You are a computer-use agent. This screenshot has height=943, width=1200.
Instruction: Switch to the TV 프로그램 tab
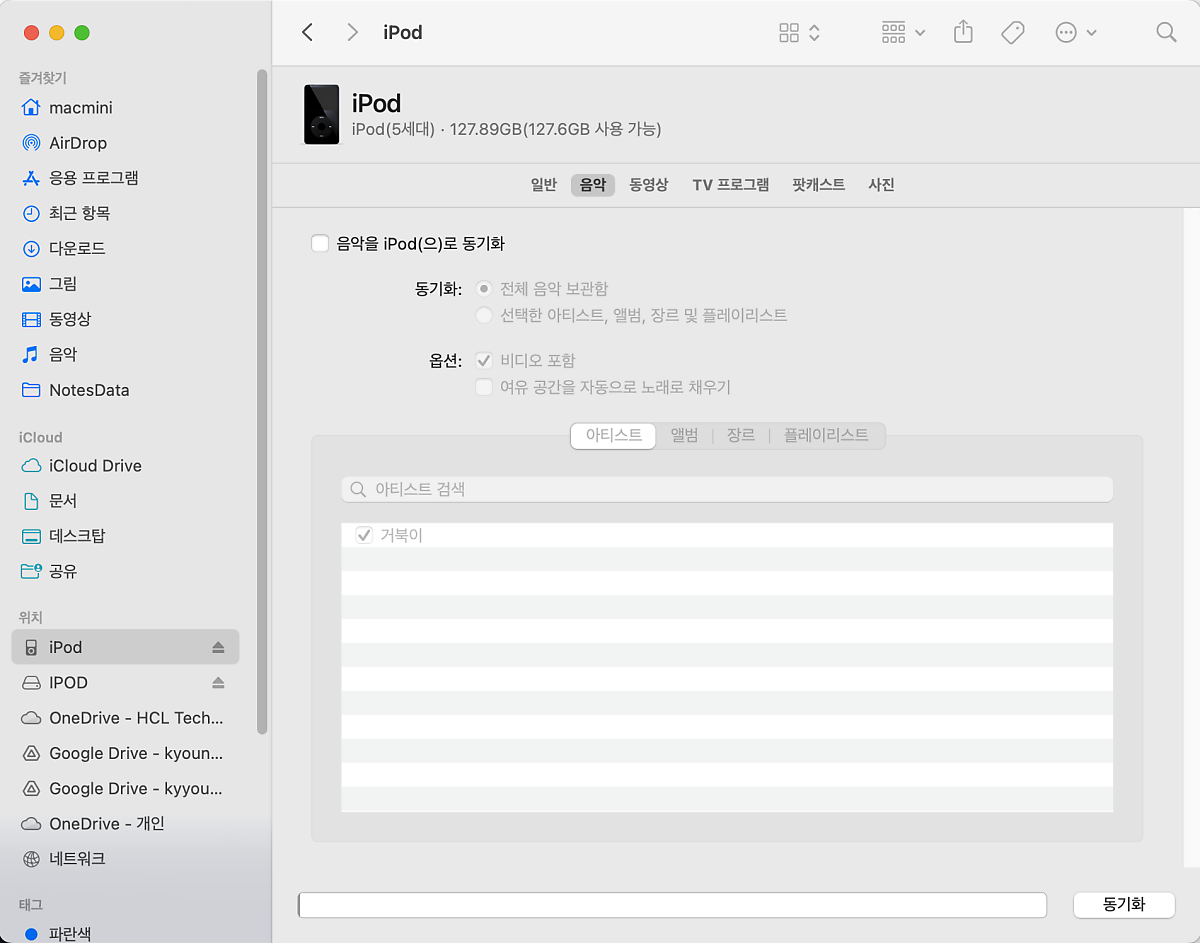pyautogui.click(x=731, y=185)
